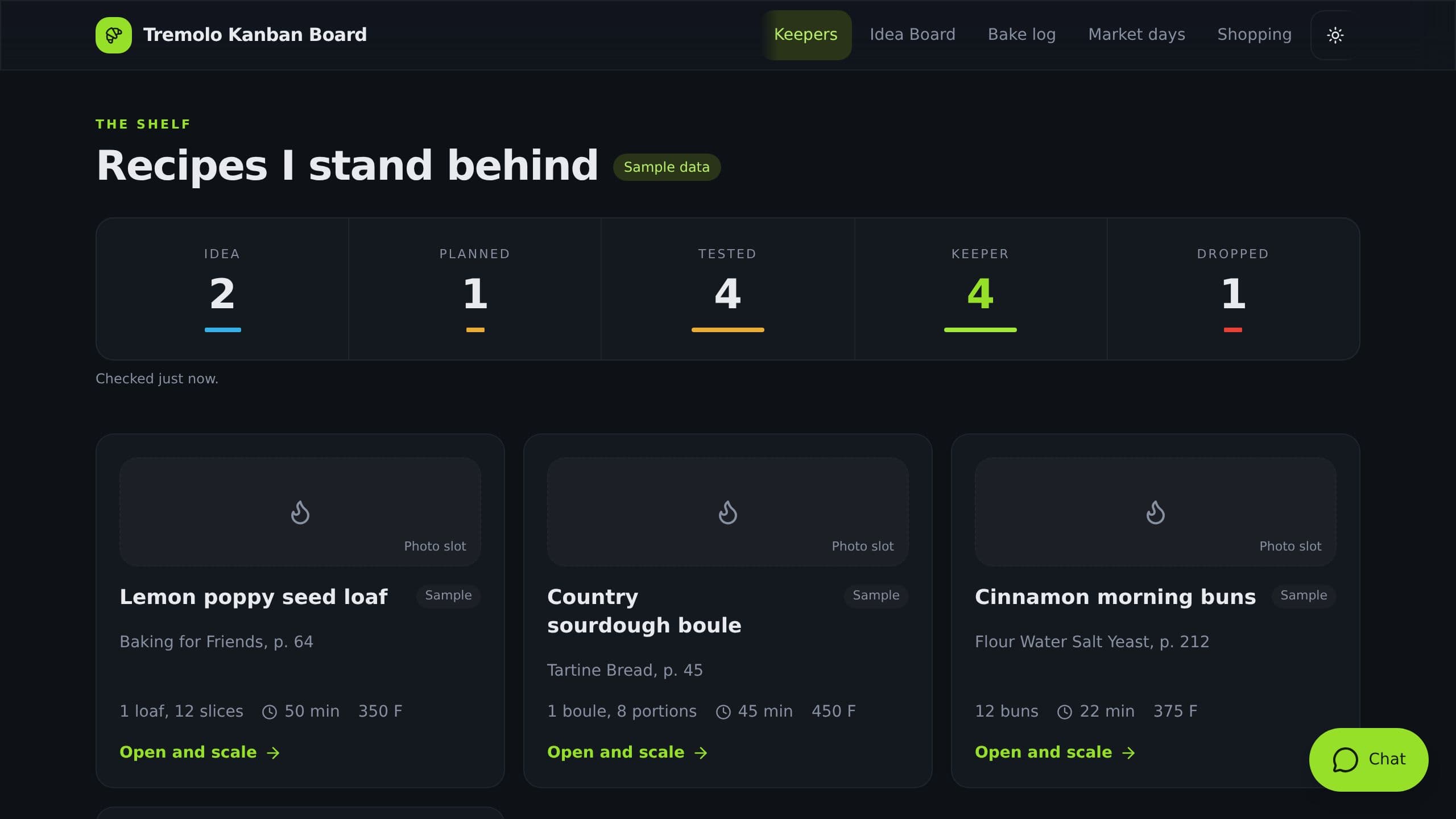The image size is (1456, 819).
Task: Click Cinnamon morning buns photo slot
Action: pyautogui.click(x=1155, y=511)
